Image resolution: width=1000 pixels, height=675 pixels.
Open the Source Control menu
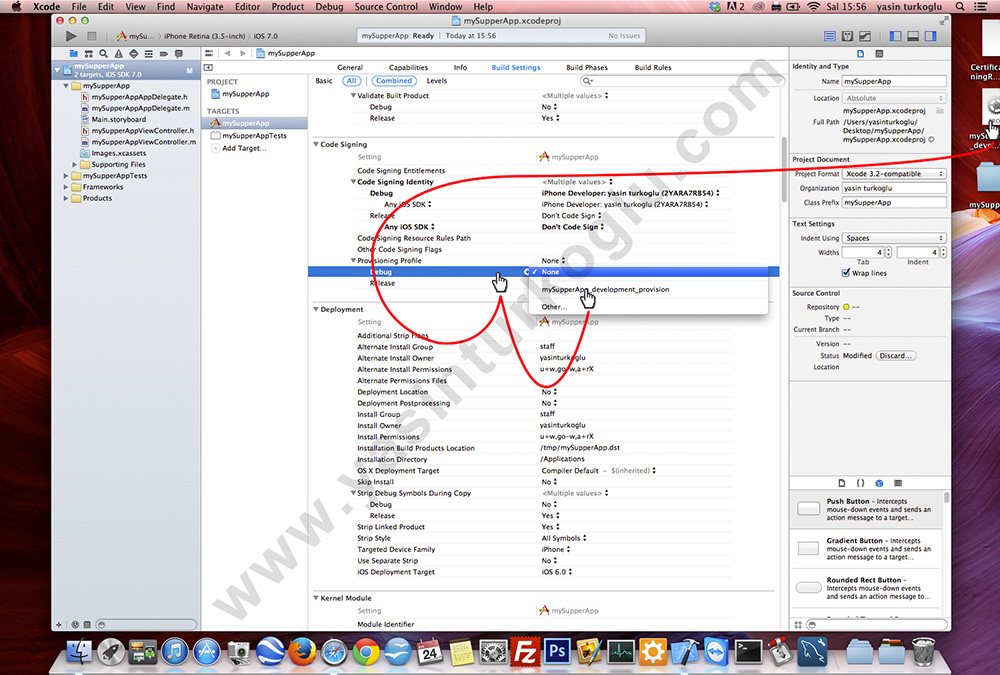pyautogui.click(x=386, y=6)
